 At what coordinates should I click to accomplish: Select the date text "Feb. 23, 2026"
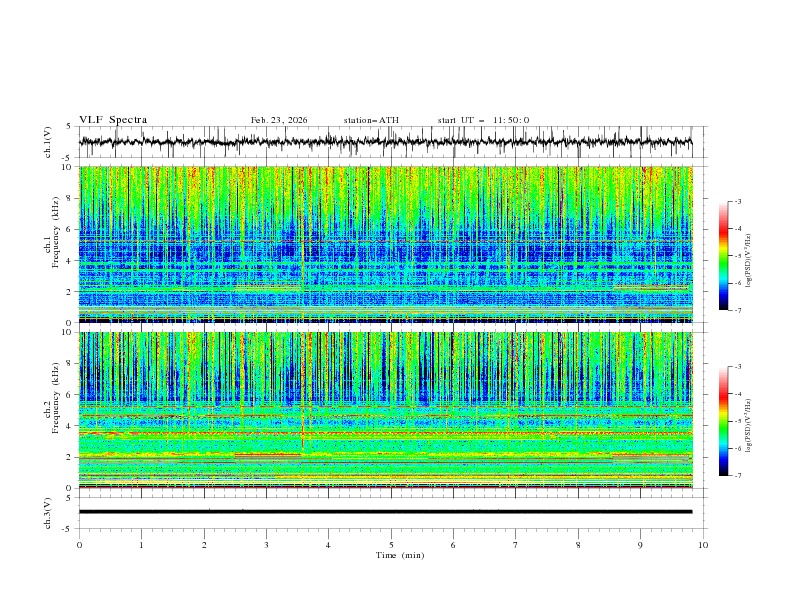click(x=279, y=120)
